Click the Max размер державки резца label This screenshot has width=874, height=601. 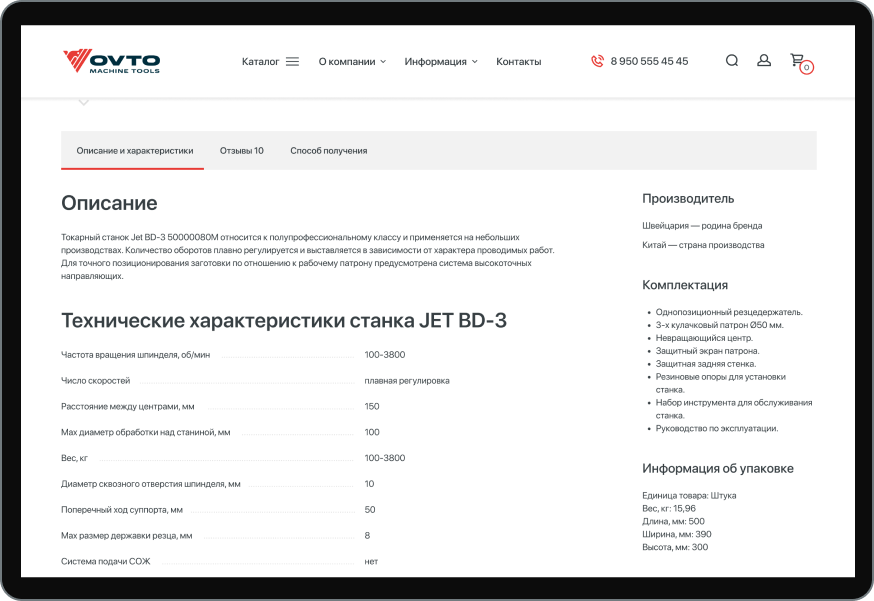point(127,535)
